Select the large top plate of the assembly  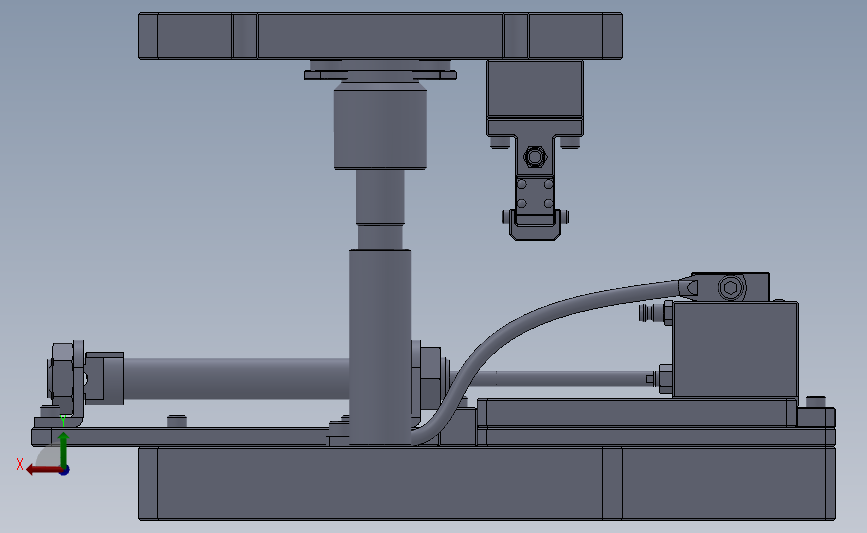click(380, 36)
